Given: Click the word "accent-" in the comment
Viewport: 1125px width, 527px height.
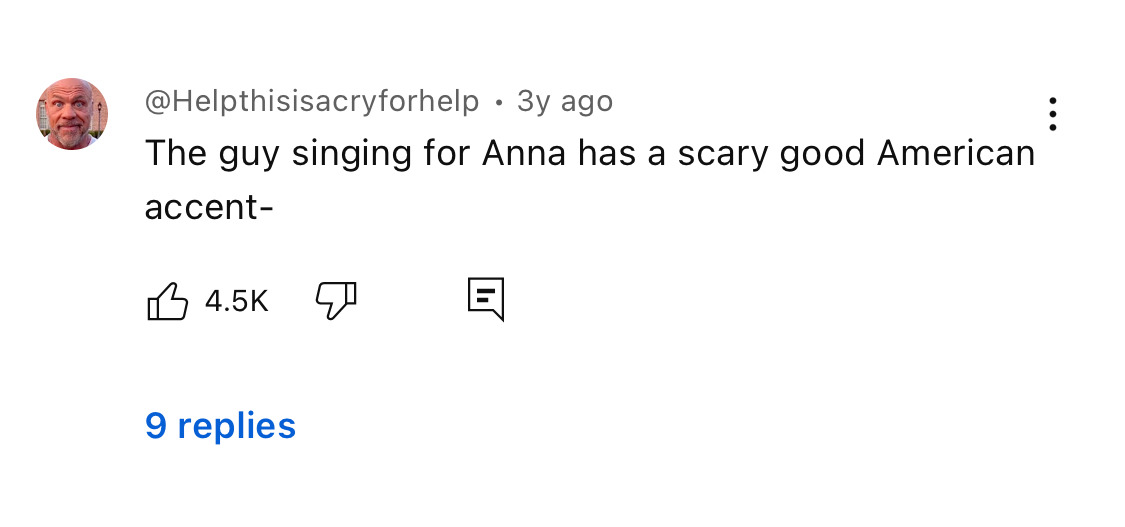Looking at the screenshot, I should [209, 207].
